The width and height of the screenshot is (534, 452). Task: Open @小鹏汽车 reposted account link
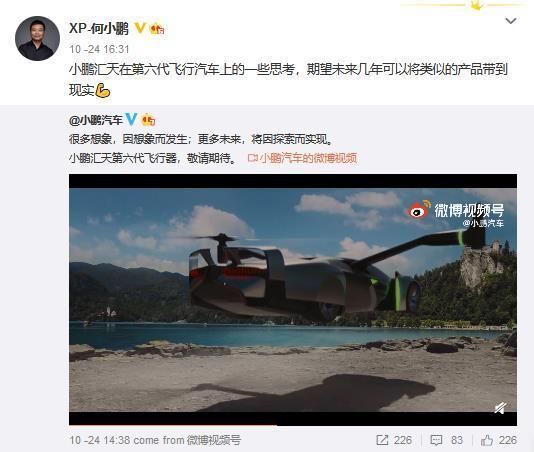click(96, 120)
